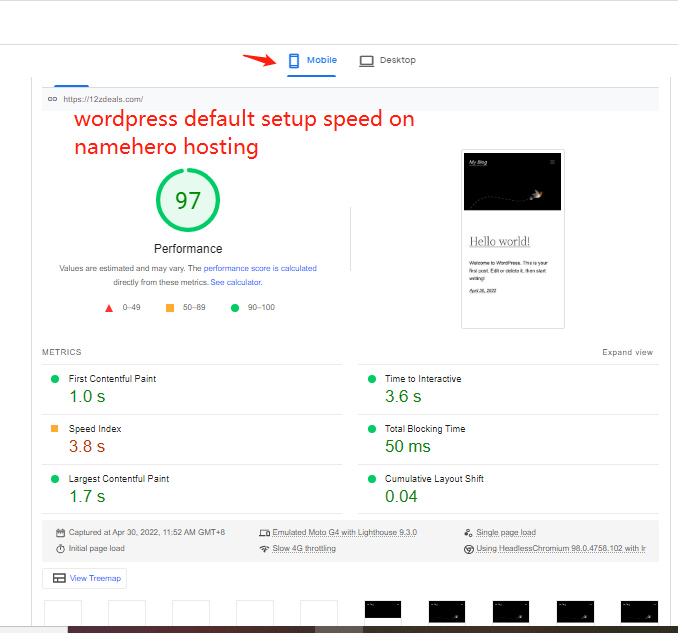Click the Speed Index orange square indicator
This screenshot has width=678, height=633.
(55, 429)
